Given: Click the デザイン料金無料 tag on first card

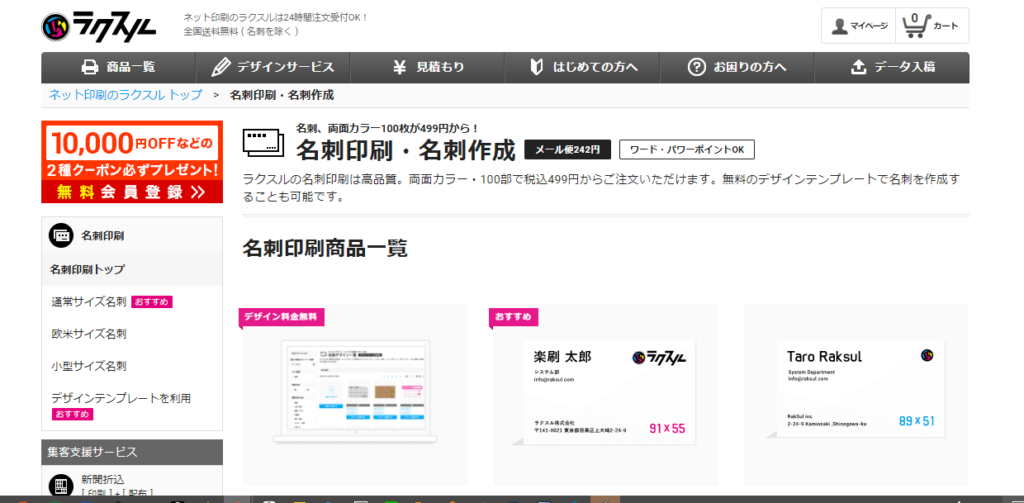Looking at the screenshot, I should [x=281, y=317].
